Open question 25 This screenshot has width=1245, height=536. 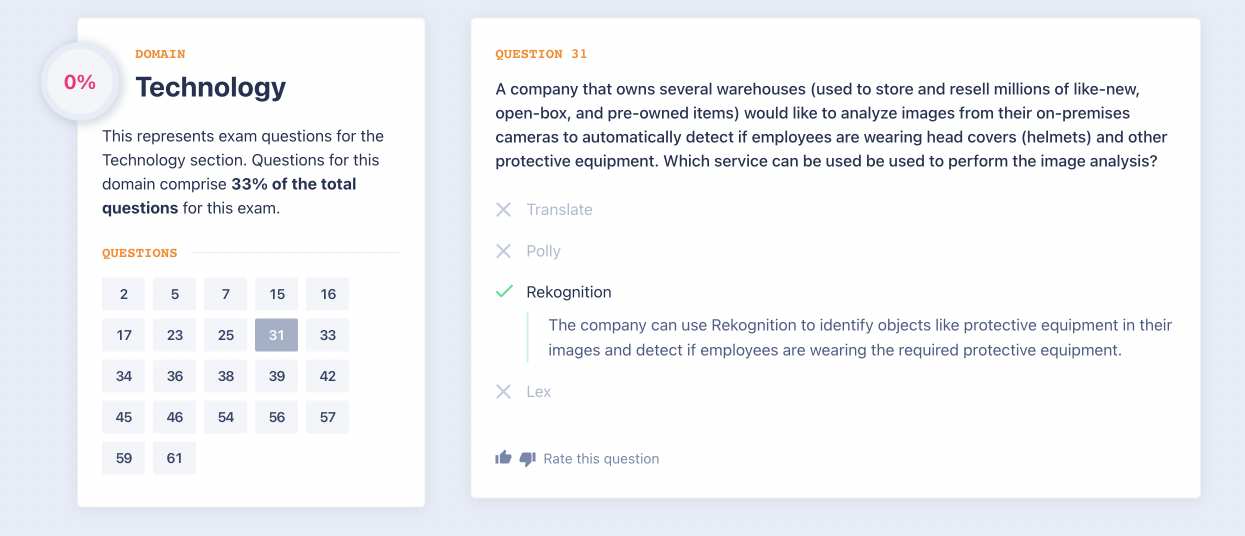tap(226, 335)
